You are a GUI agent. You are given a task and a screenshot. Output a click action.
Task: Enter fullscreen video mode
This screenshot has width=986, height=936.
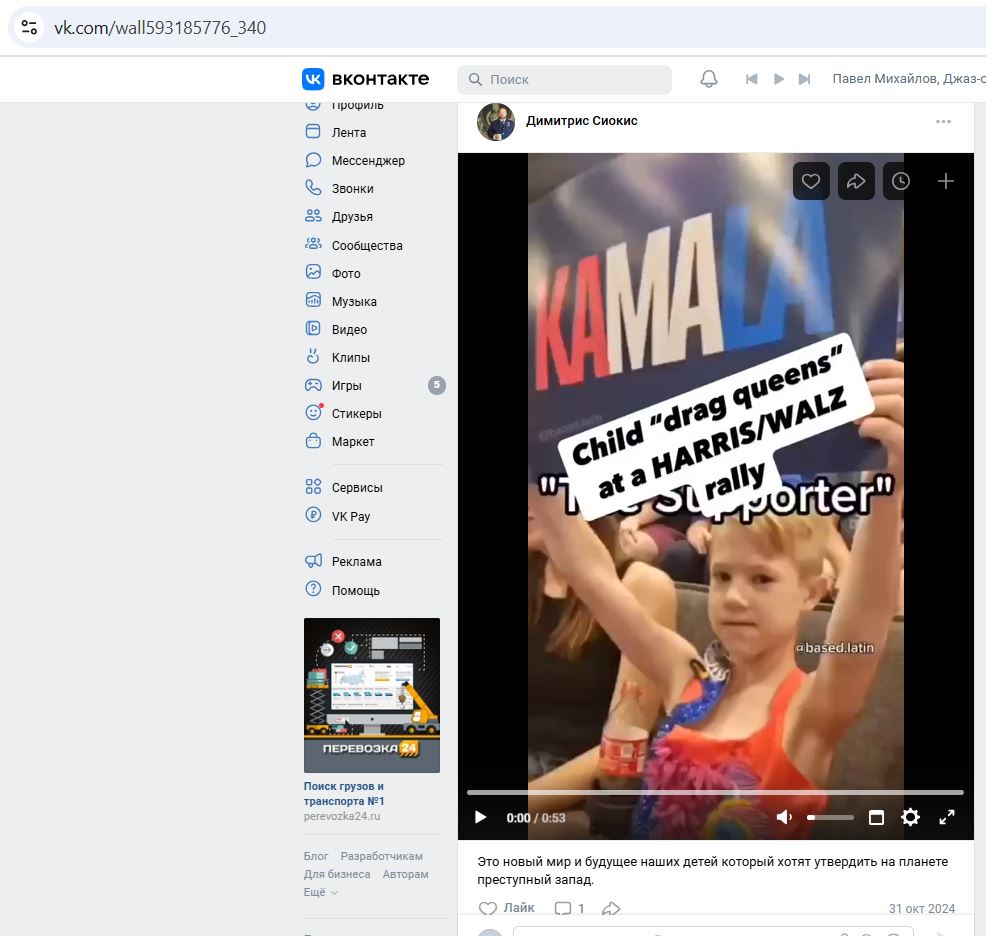[x=947, y=817]
